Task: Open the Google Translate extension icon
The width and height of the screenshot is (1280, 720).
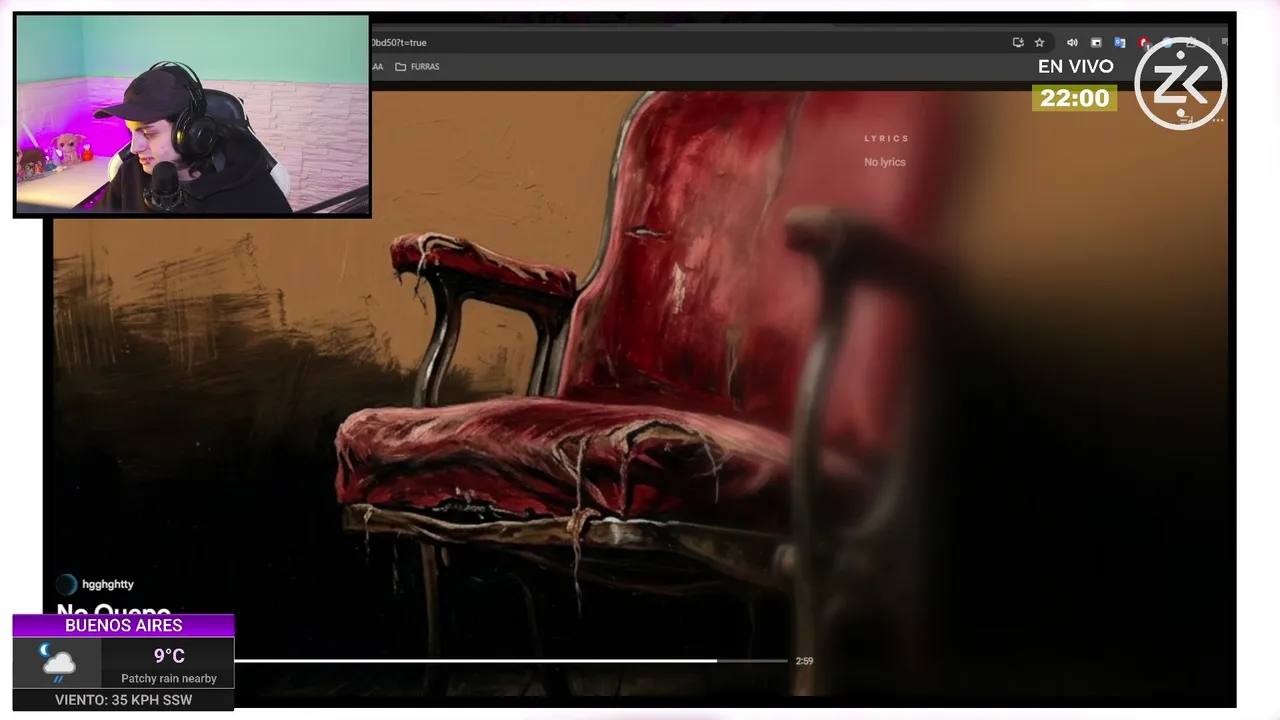Action: (1120, 43)
